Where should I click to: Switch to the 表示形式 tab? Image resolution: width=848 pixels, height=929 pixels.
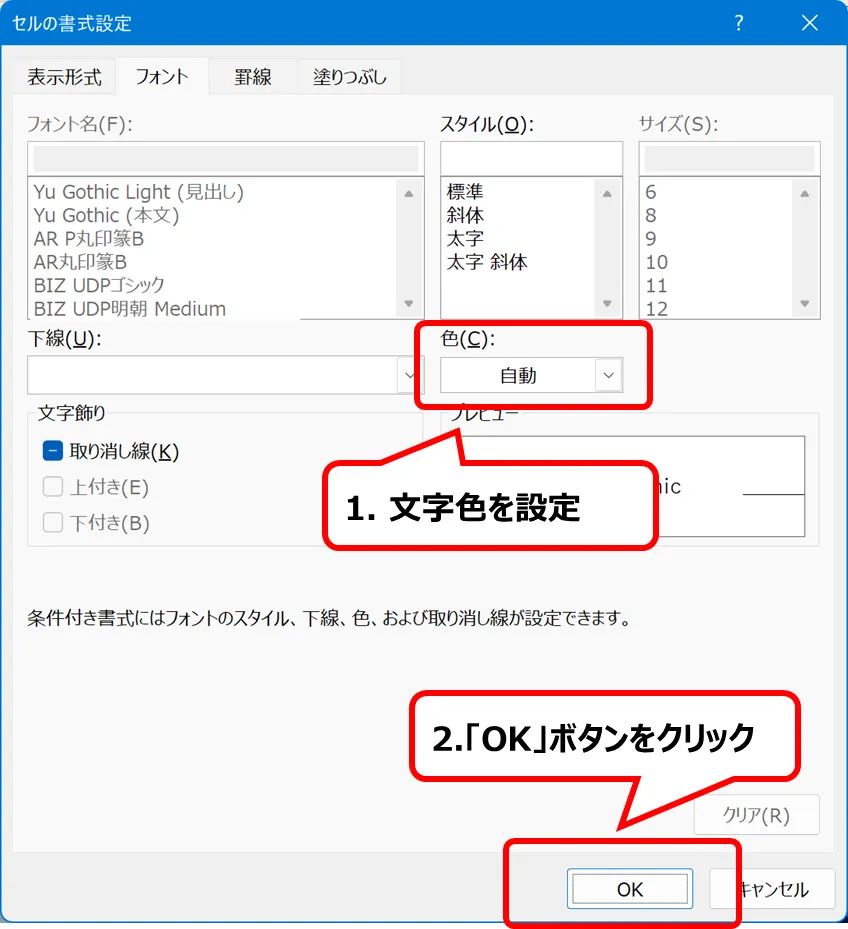pos(64,77)
